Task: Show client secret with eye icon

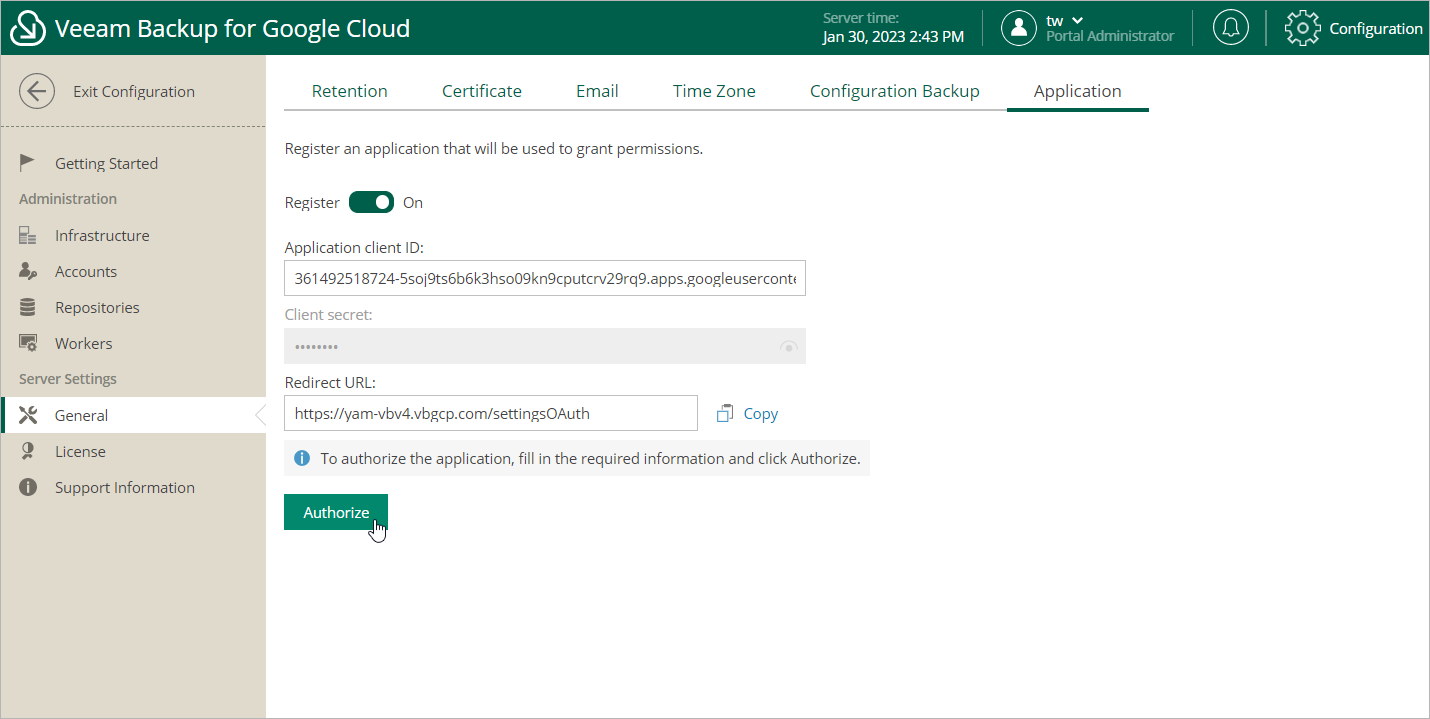Action: point(789,347)
